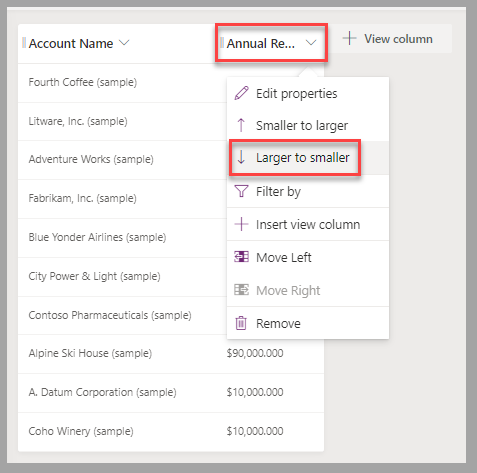Click the plus icon beside Insert view column
This screenshot has width=477, height=473.
[x=241, y=224]
